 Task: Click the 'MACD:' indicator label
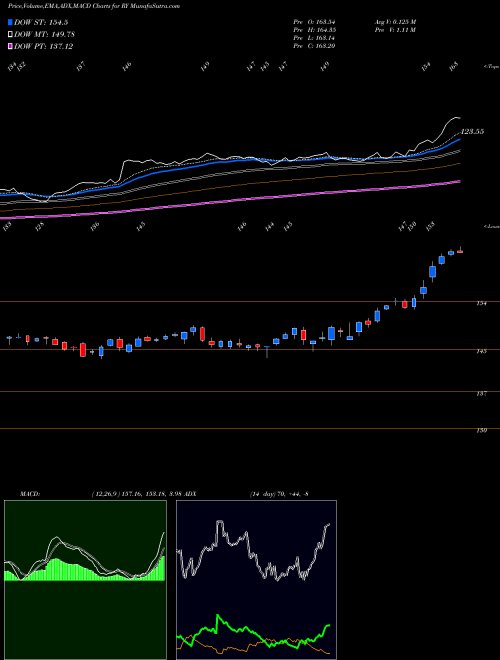(29, 494)
